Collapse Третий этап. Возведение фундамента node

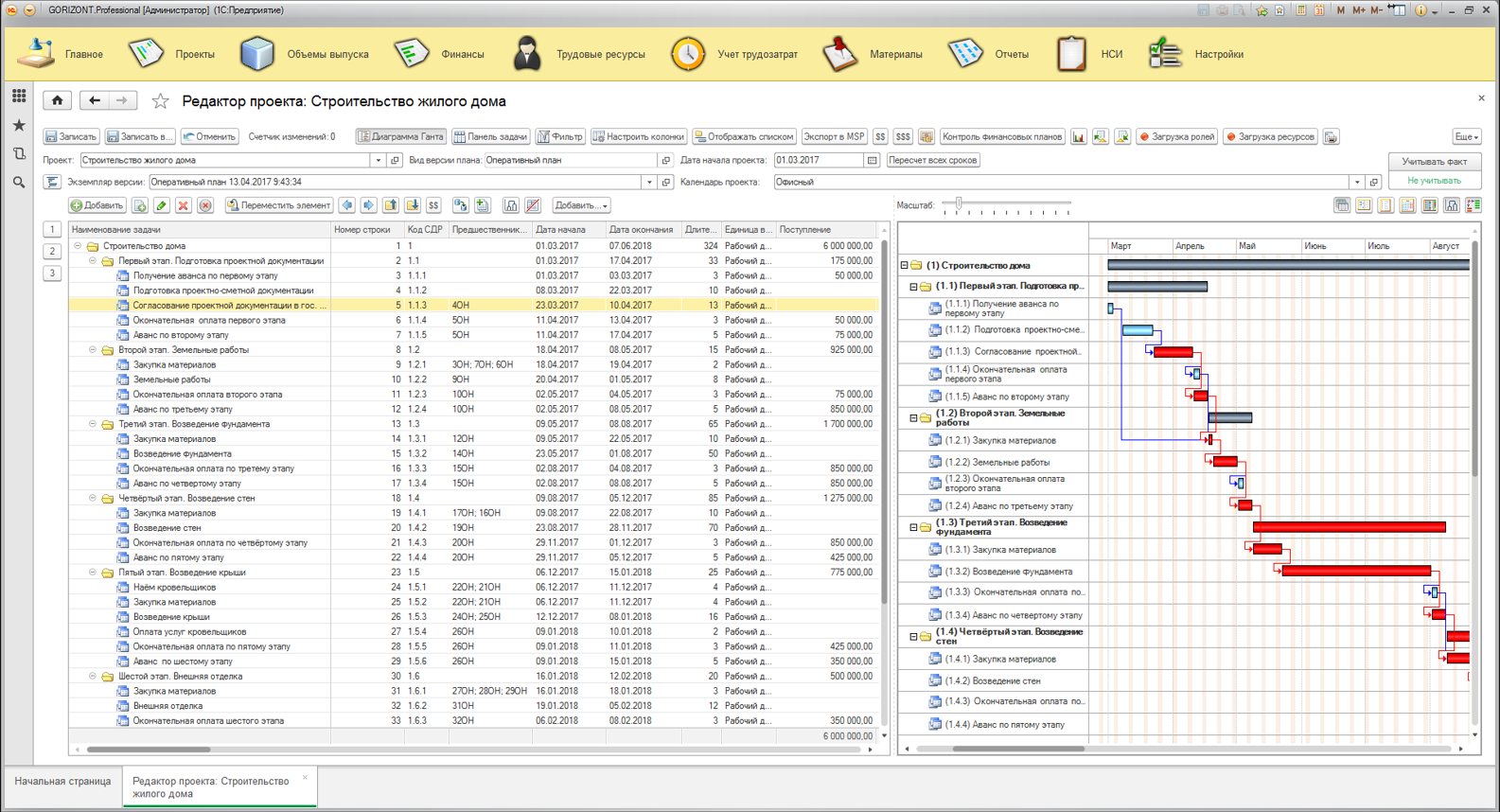coord(93,424)
